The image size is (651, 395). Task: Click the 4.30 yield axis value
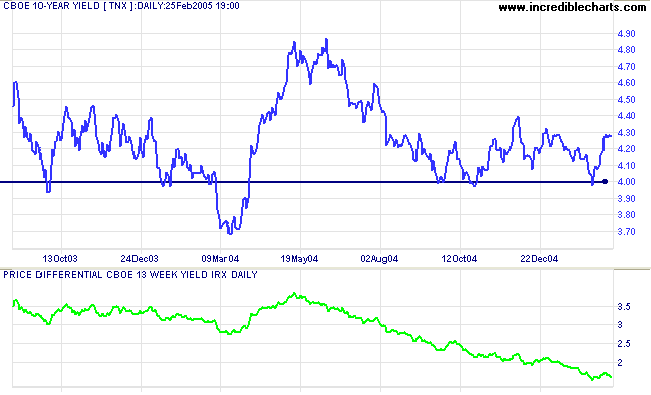pyautogui.click(x=627, y=133)
